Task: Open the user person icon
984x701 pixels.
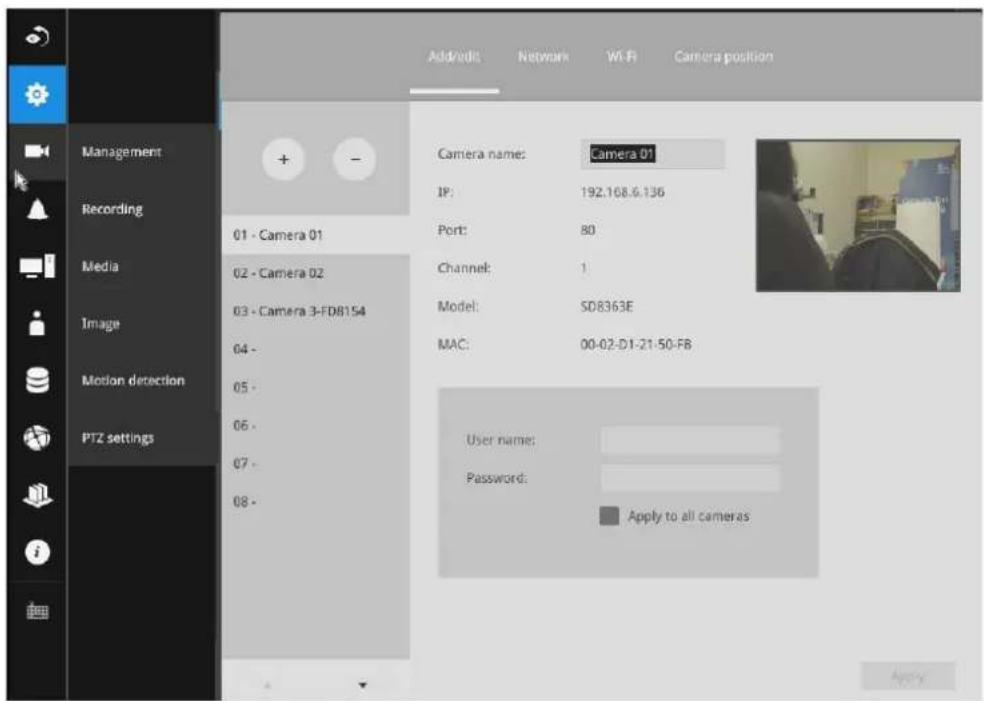Action: (37, 323)
